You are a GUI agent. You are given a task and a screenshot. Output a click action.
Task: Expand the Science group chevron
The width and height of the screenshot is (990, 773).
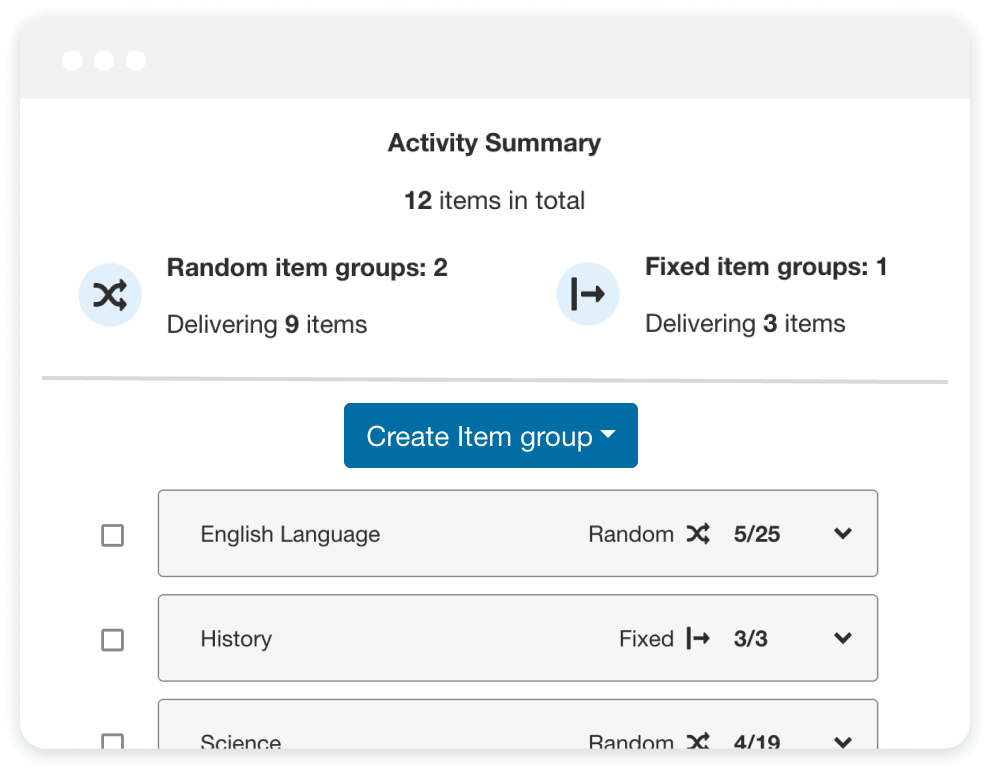(x=843, y=742)
